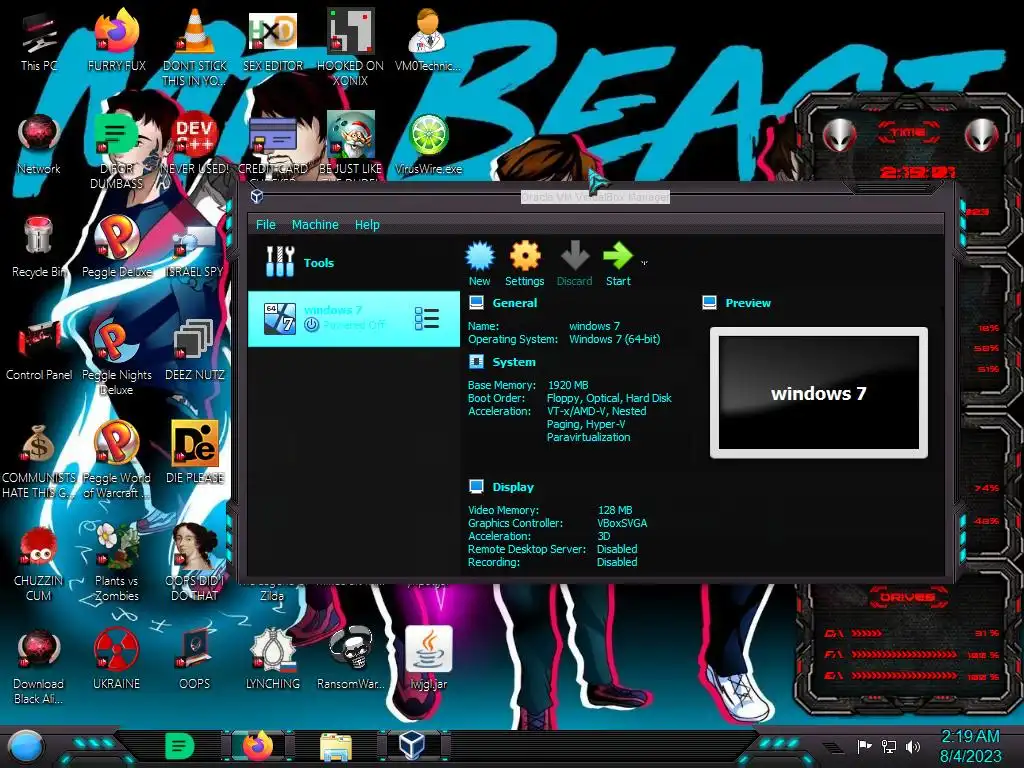The height and width of the screenshot is (768, 1024).
Task: Click the action center flag icon
Action: click(864, 746)
